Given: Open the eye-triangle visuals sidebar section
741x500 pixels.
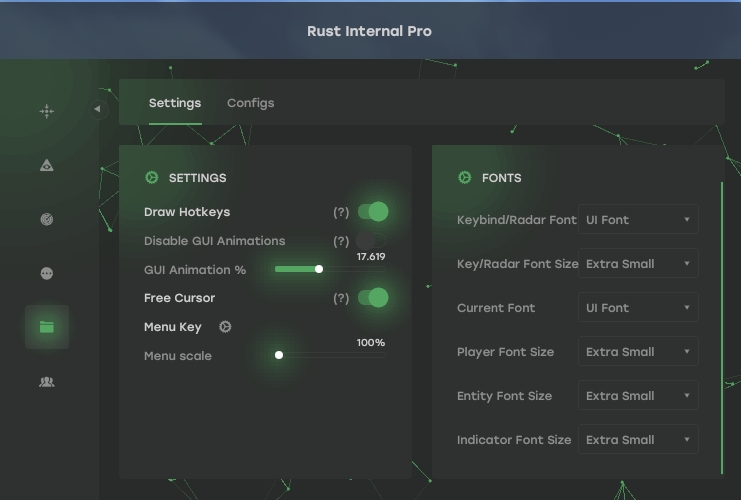Looking at the screenshot, I should [46, 165].
